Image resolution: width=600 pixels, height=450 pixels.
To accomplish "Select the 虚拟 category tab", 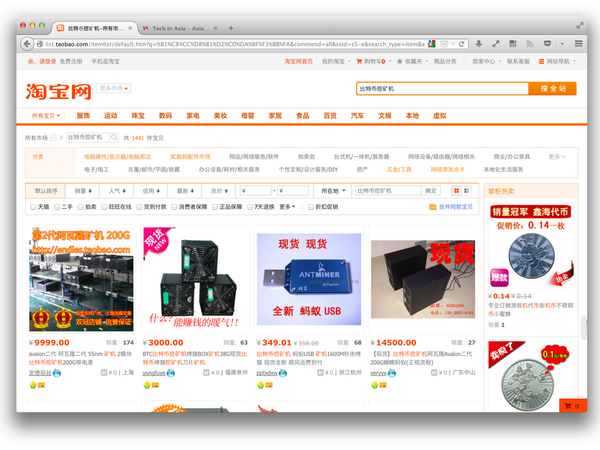I will [x=440, y=116].
